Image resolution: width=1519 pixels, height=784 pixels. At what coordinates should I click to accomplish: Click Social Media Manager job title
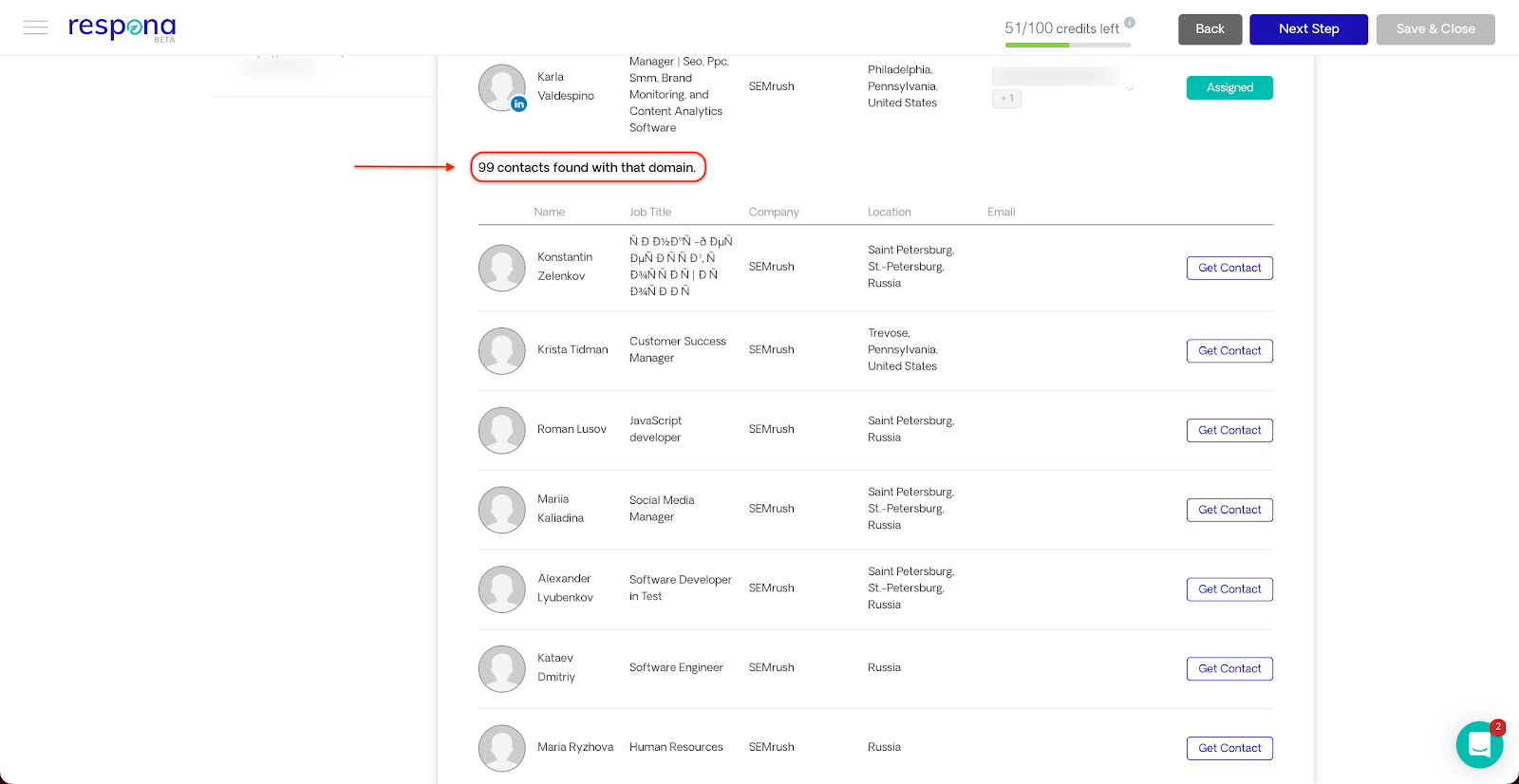(662, 509)
